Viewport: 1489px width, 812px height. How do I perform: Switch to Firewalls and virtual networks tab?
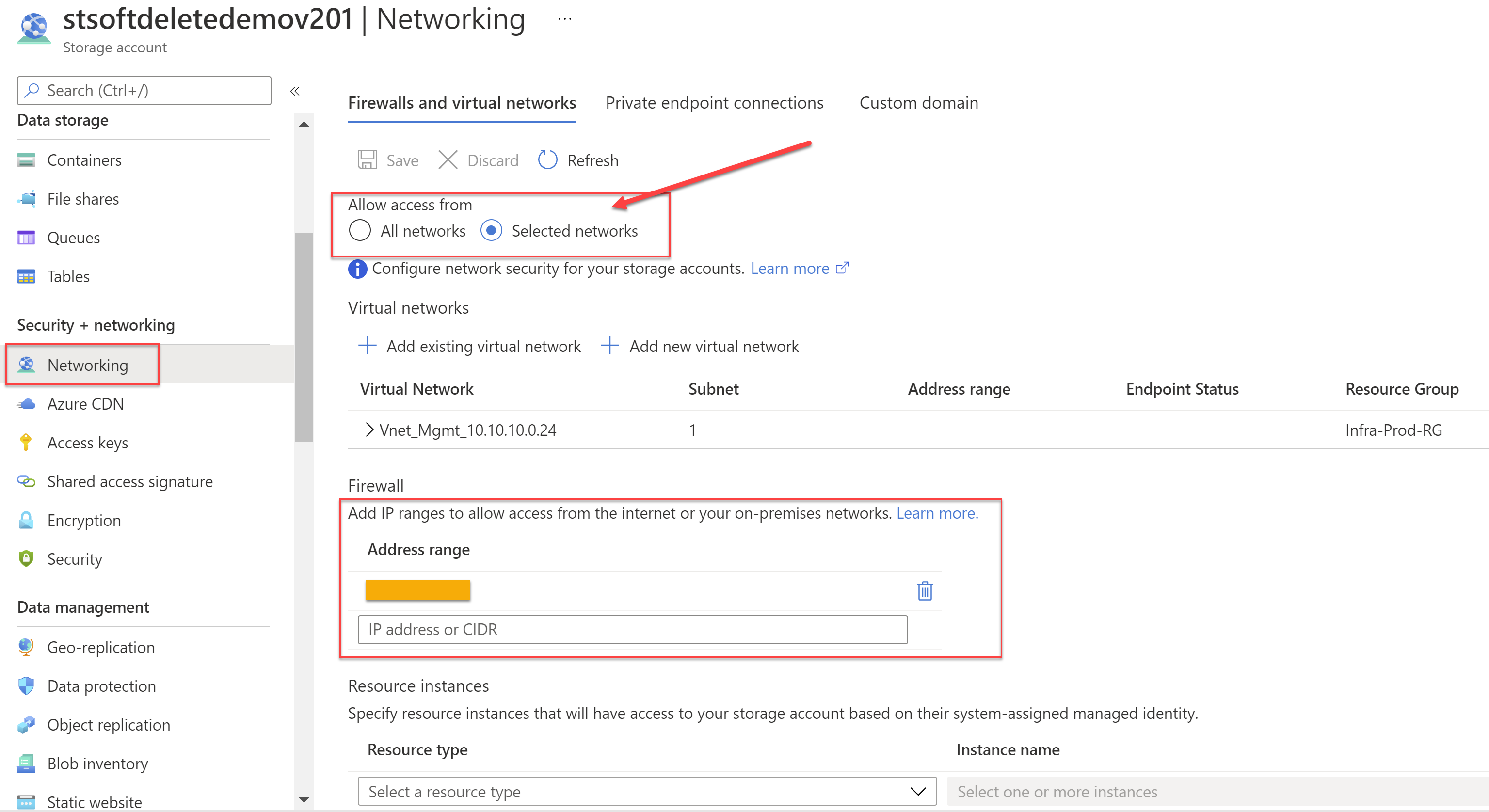point(462,103)
